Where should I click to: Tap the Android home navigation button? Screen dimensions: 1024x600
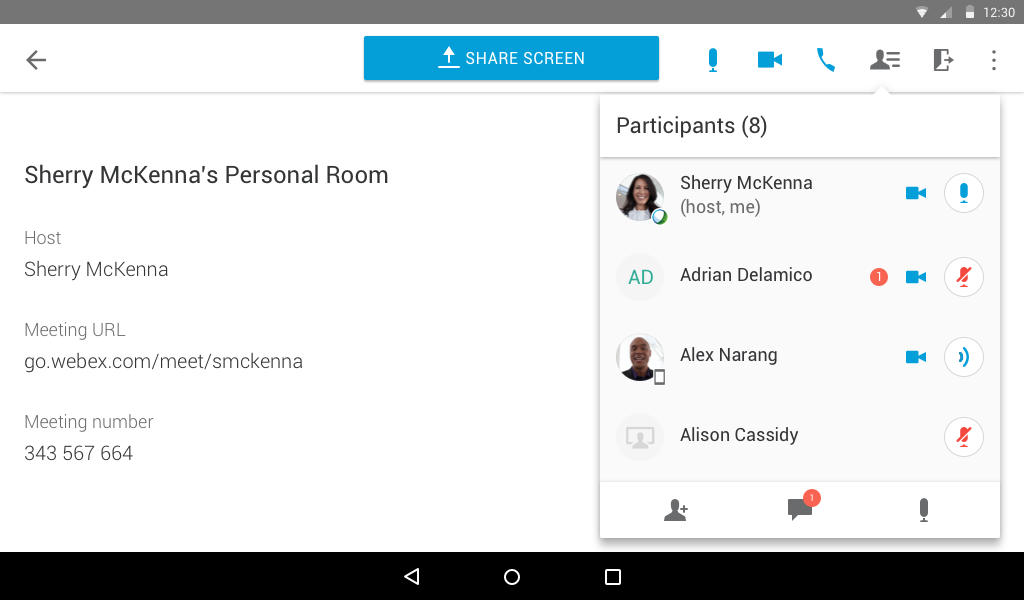(512, 576)
